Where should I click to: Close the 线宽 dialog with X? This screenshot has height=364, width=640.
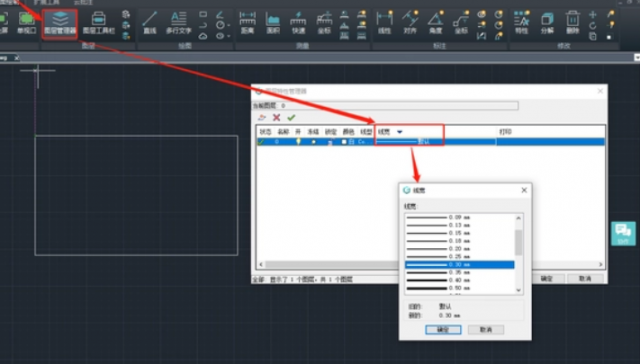(x=524, y=190)
